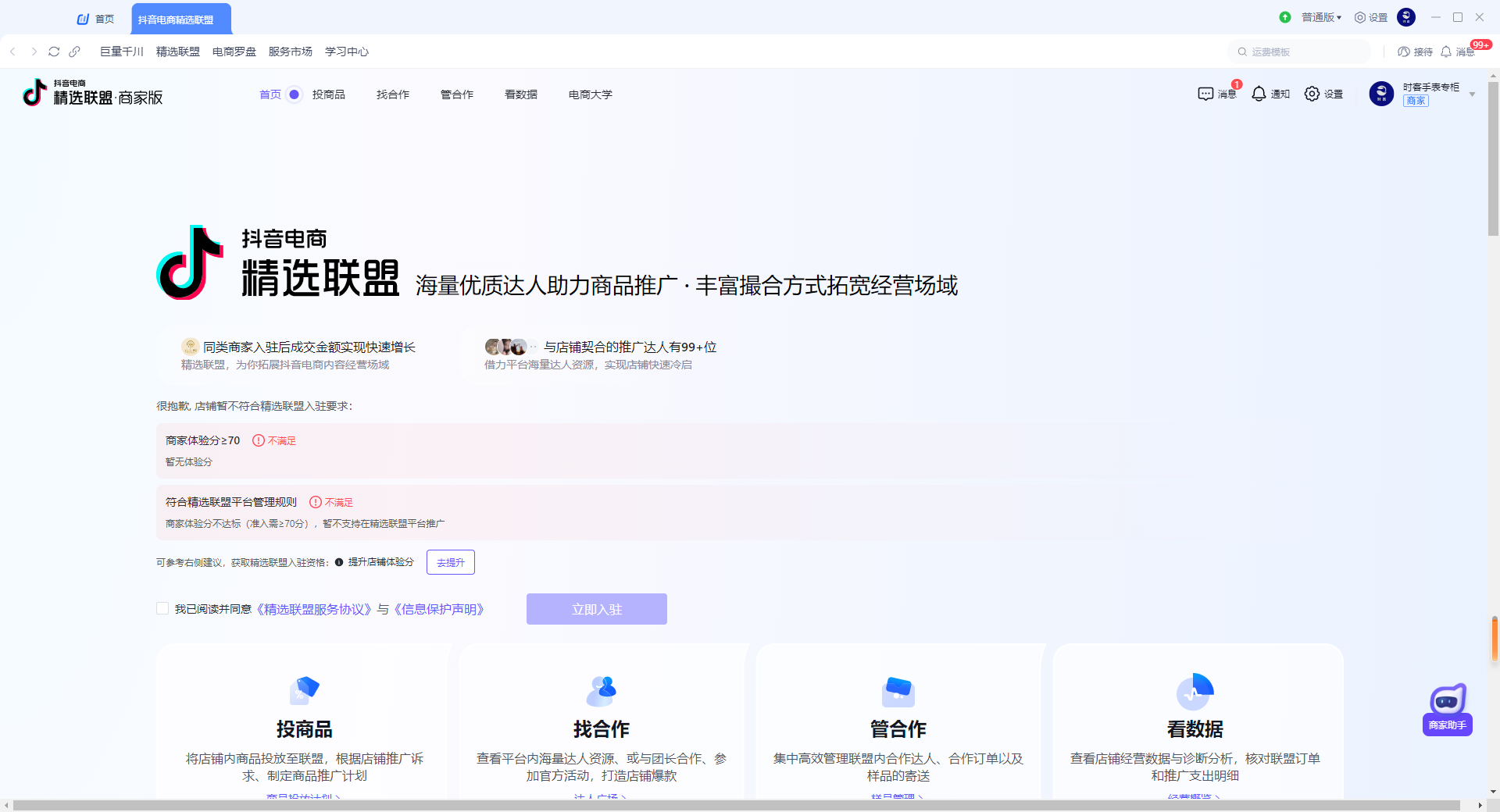The height and width of the screenshot is (812, 1500).
Task: Click the 时客手表专柜 shop avatar
Action: [1381, 94]
